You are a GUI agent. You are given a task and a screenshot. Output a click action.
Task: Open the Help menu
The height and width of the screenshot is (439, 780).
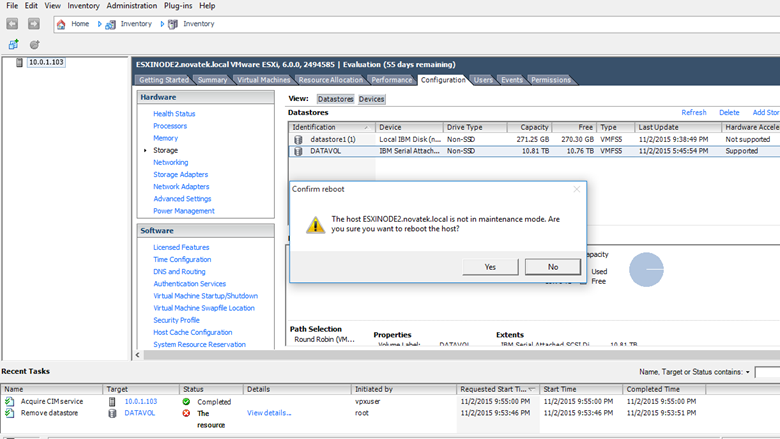[207, 5]
